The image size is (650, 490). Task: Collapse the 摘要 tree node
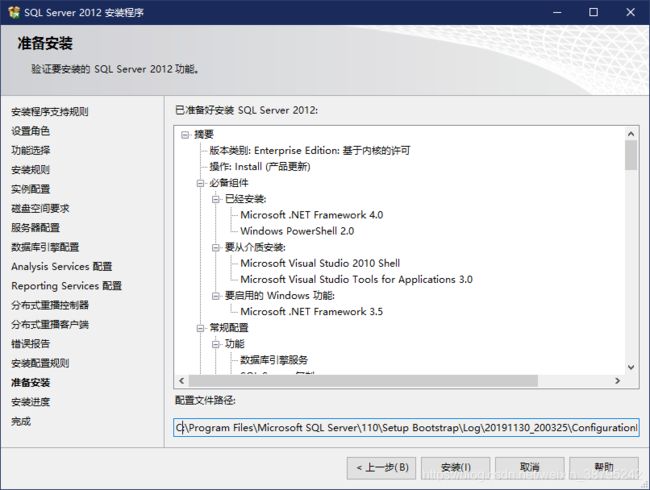coord(185,135)
